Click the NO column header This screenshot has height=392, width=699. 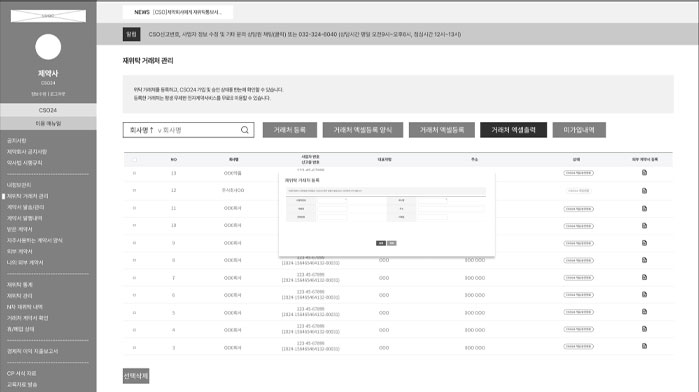click(173, 159)
